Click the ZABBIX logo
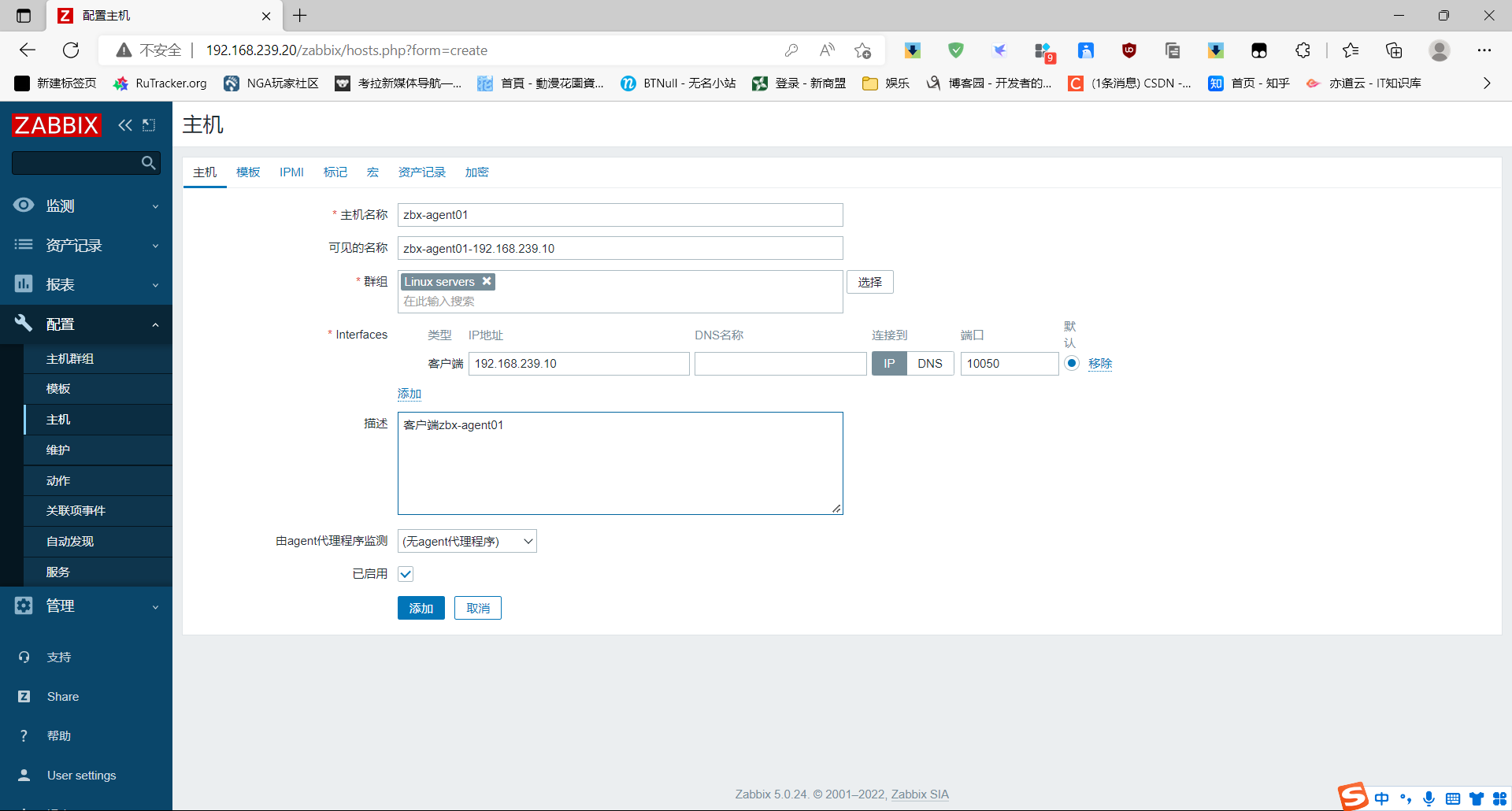Screen dimensions: 1512x811 click(x=57, y=125)
